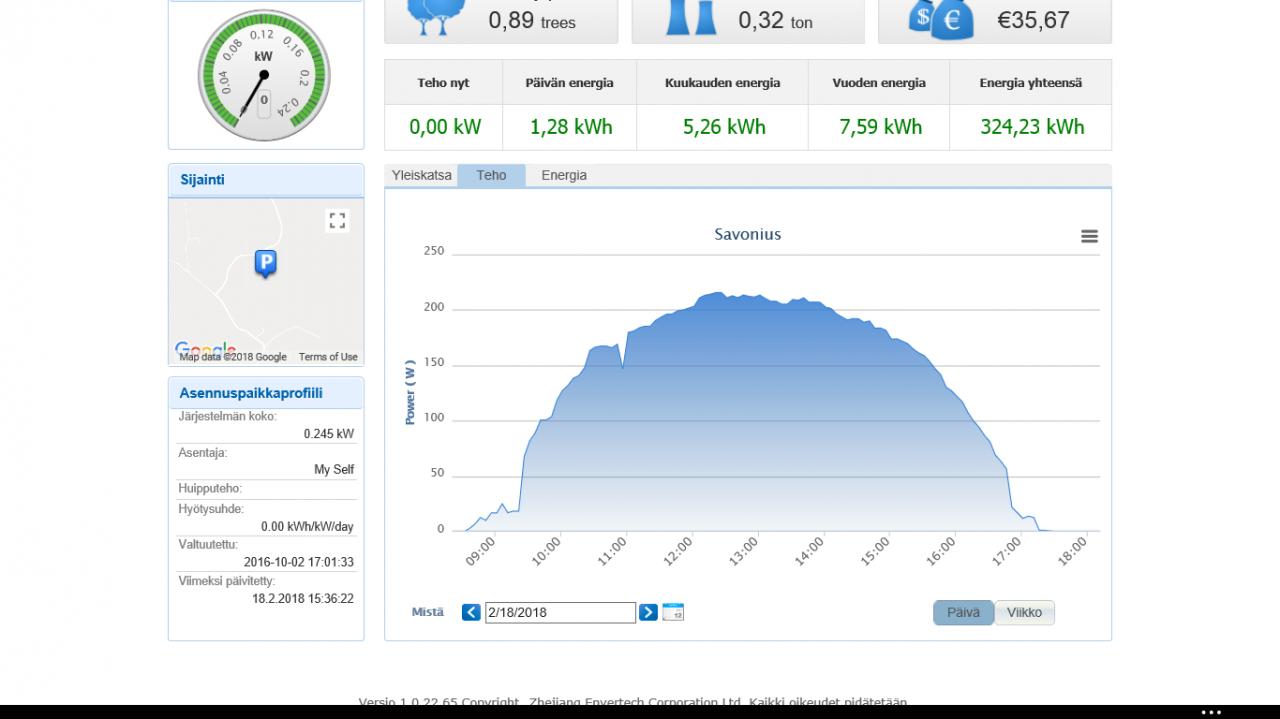
Task: Open the Energia tab
Action: click(x=564, y=175)
